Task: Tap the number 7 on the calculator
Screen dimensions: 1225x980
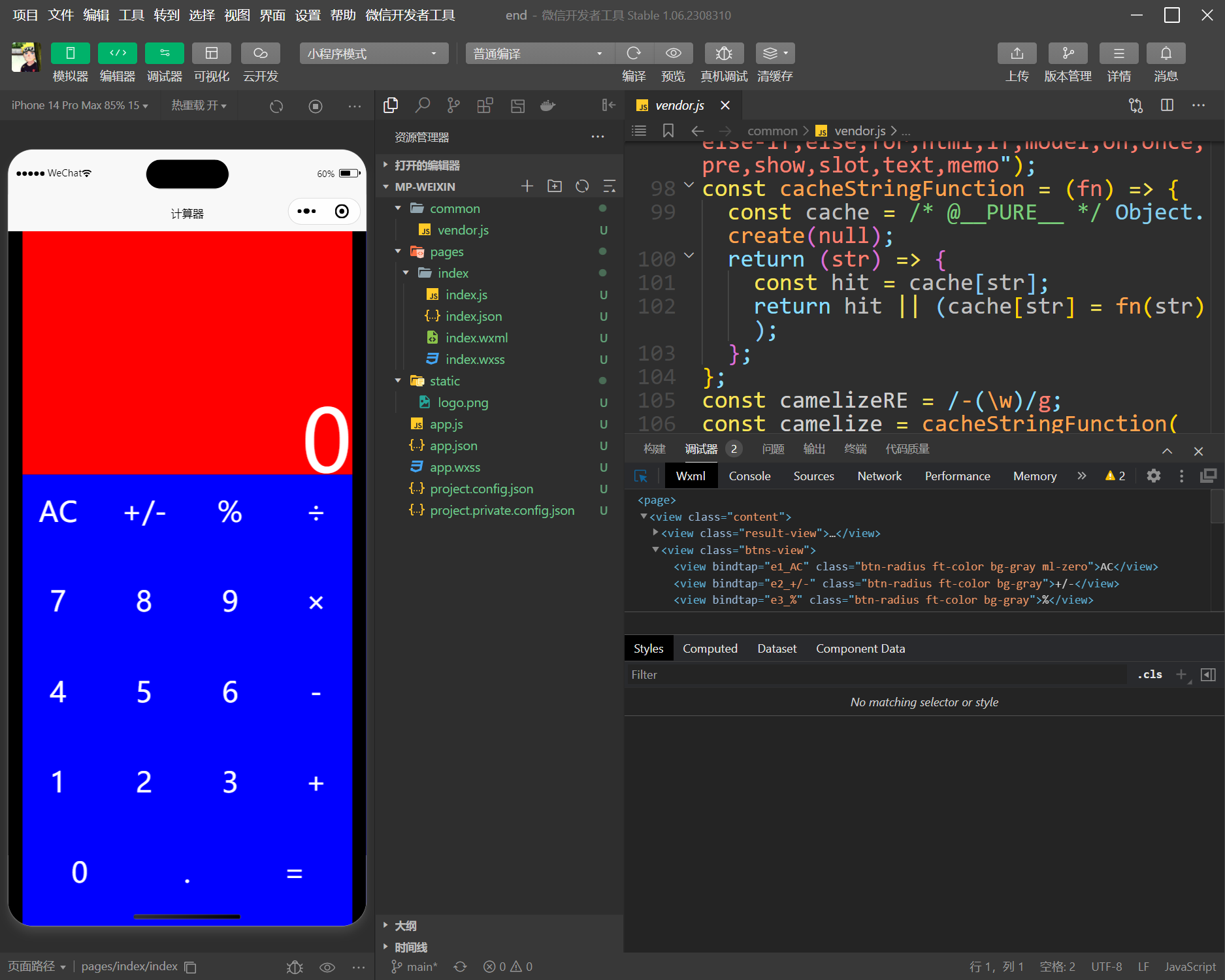Action: [x=58, y=602]
